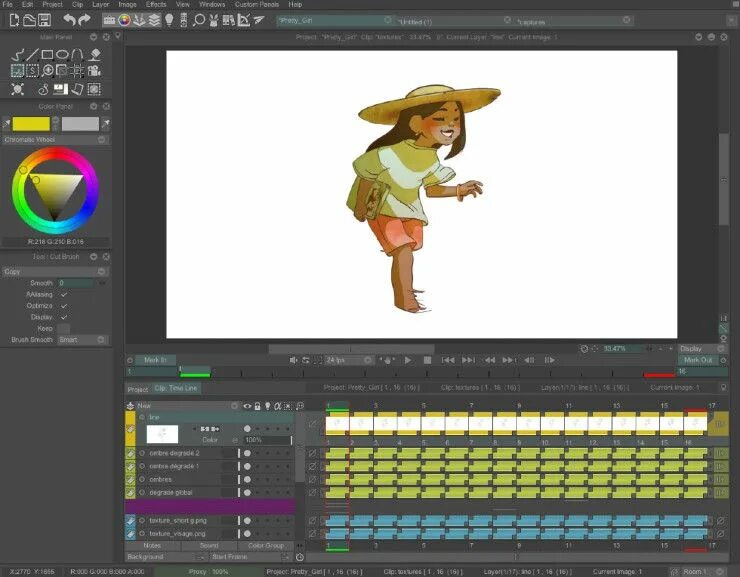Click the B-color eyedropper icon
The width and height of the screenshot is (740, 577).
106,124
